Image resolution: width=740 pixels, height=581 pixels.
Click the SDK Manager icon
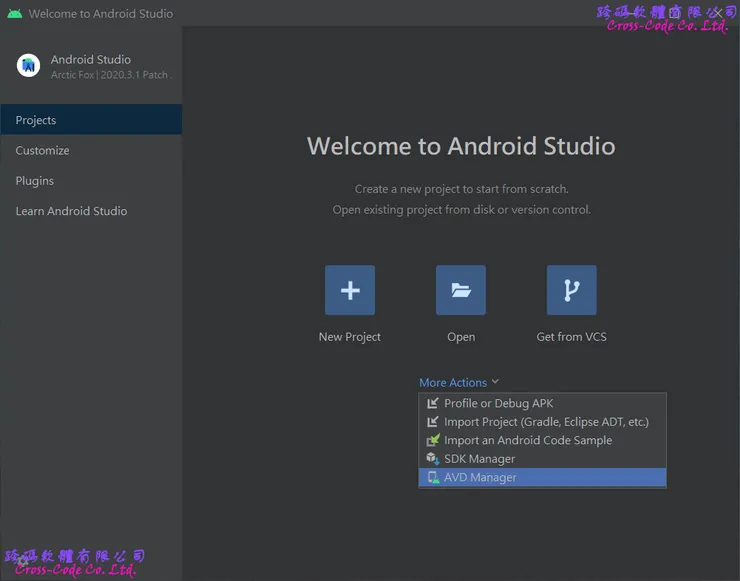pos(433,459)
